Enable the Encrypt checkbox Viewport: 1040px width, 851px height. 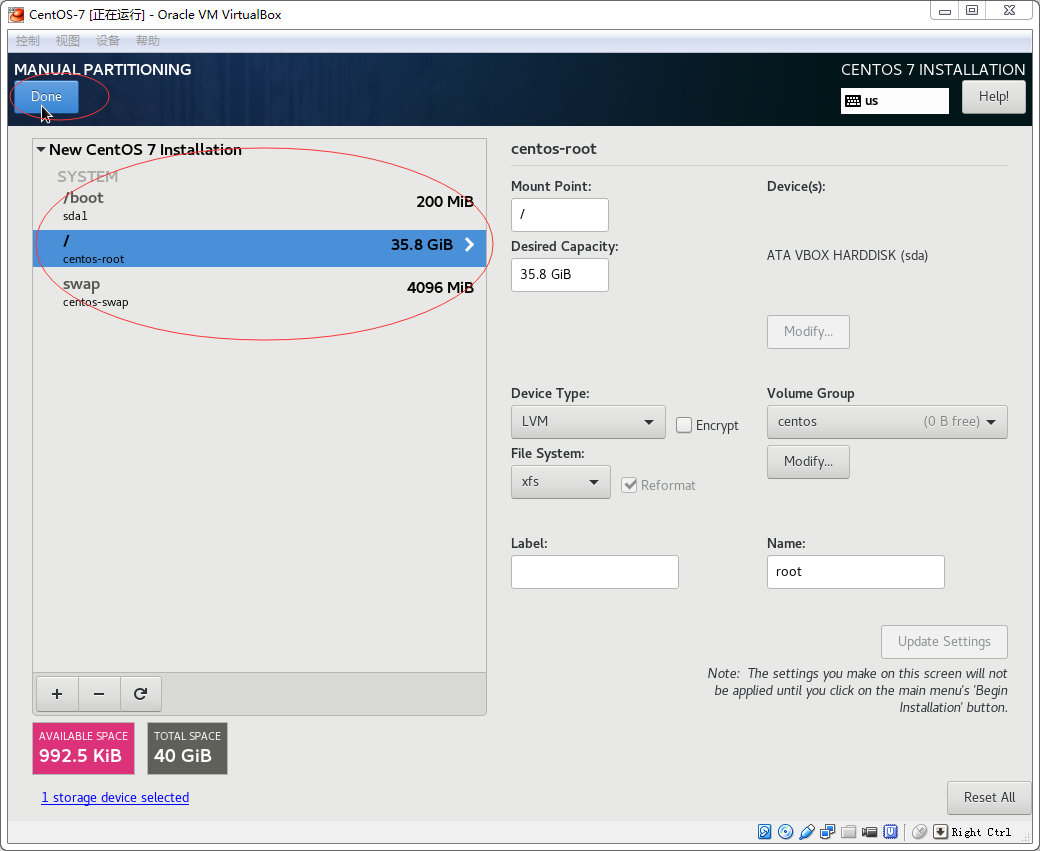pos(684,425)
